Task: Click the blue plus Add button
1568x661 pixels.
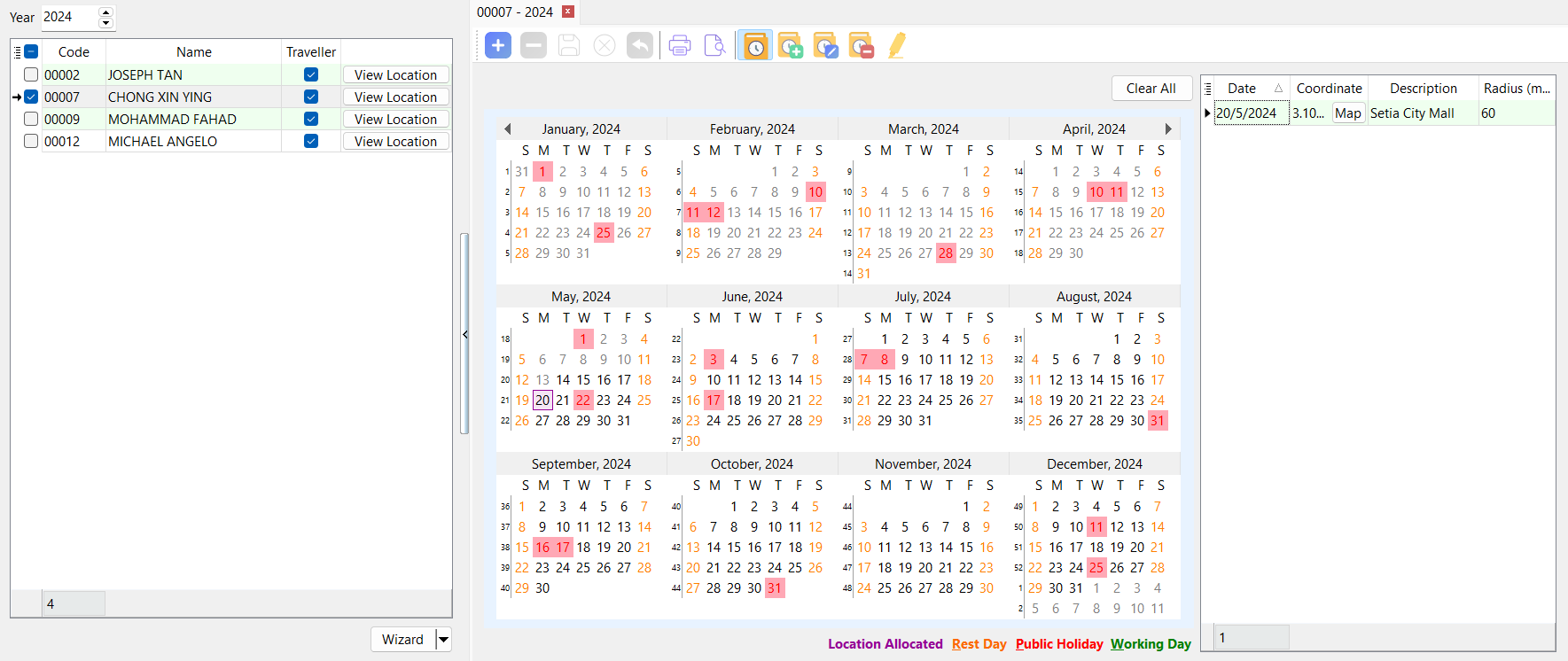Action: 498,45
